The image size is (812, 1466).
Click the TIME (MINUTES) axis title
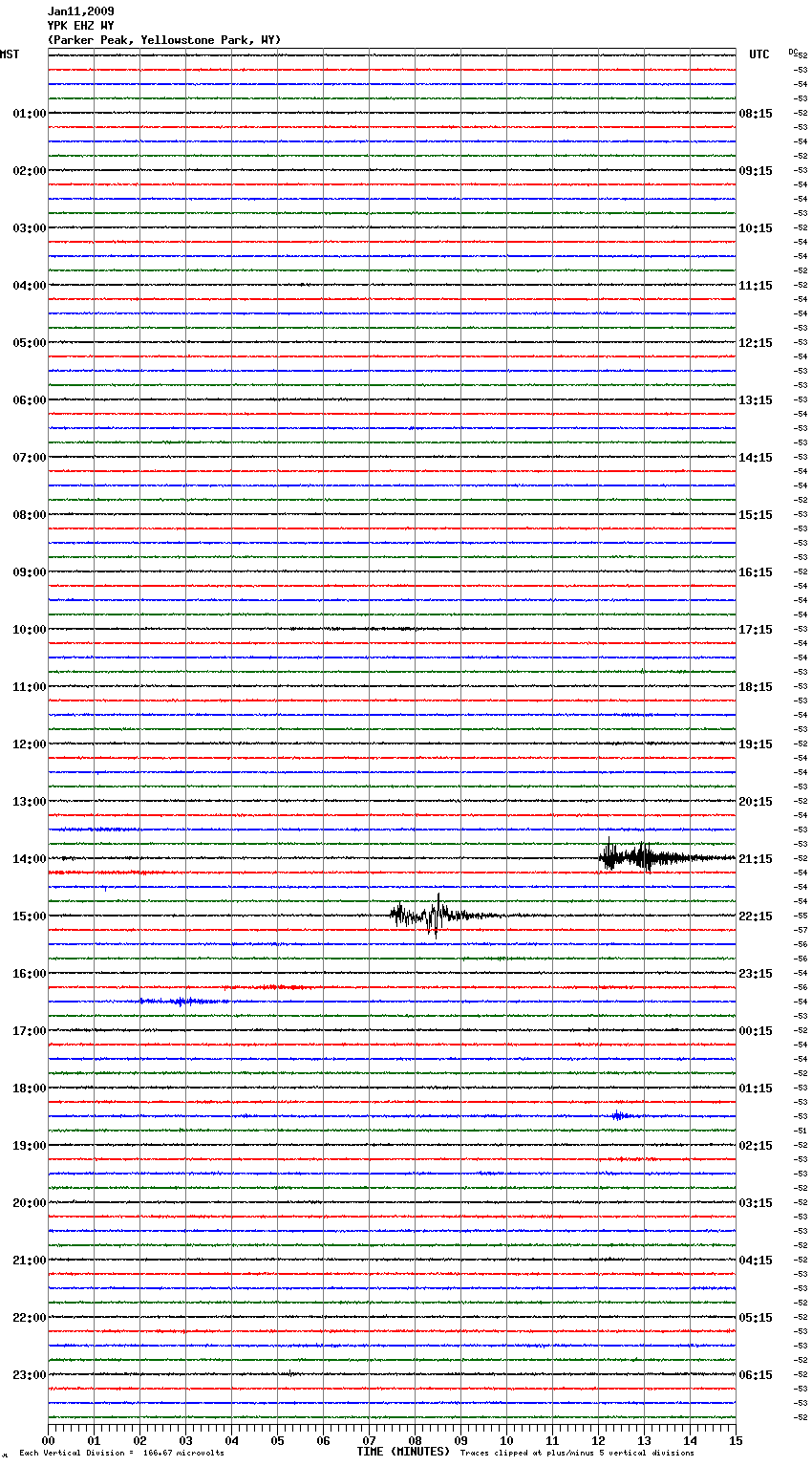tap(403, 1452)
